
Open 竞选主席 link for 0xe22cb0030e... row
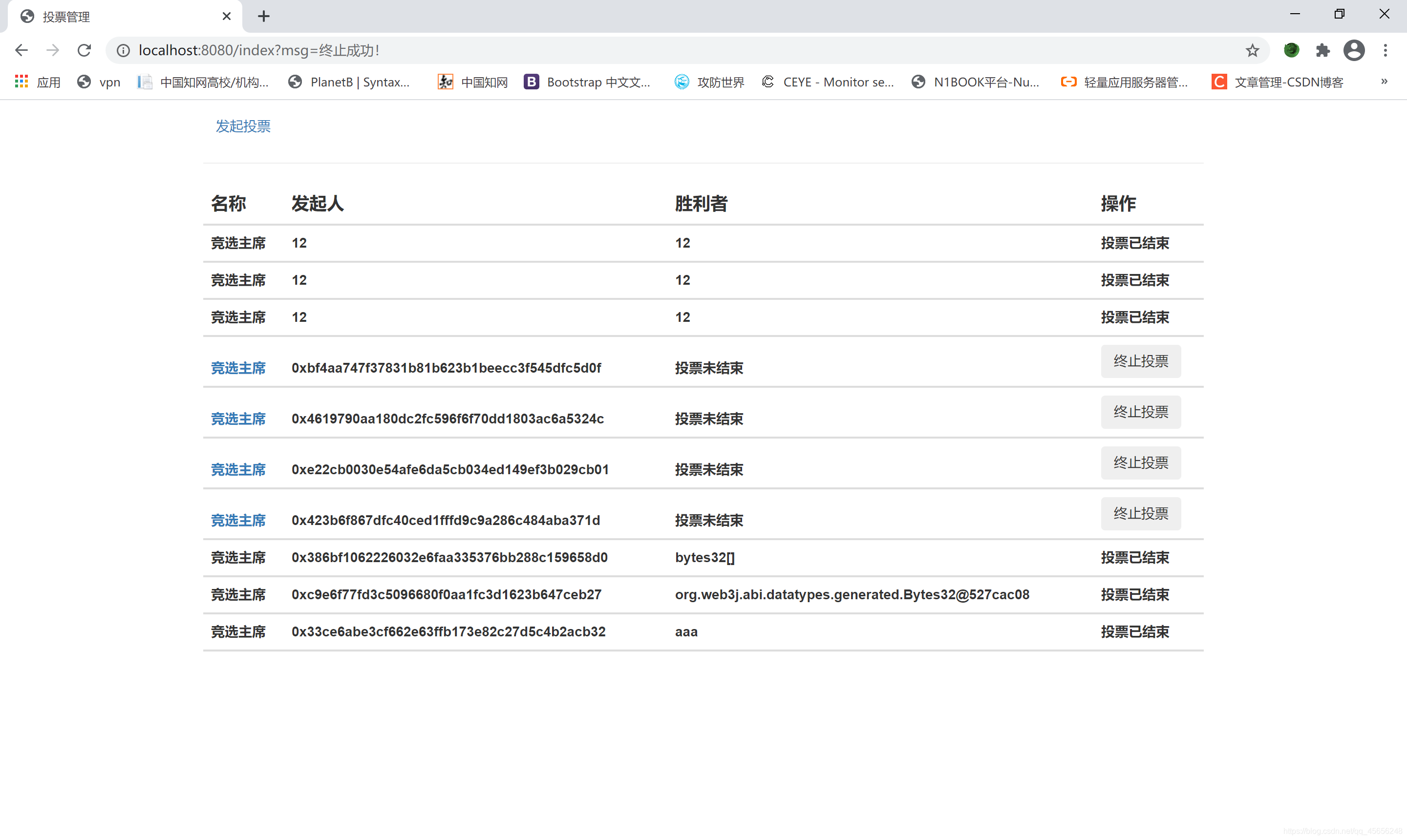(x=238, y=470)
